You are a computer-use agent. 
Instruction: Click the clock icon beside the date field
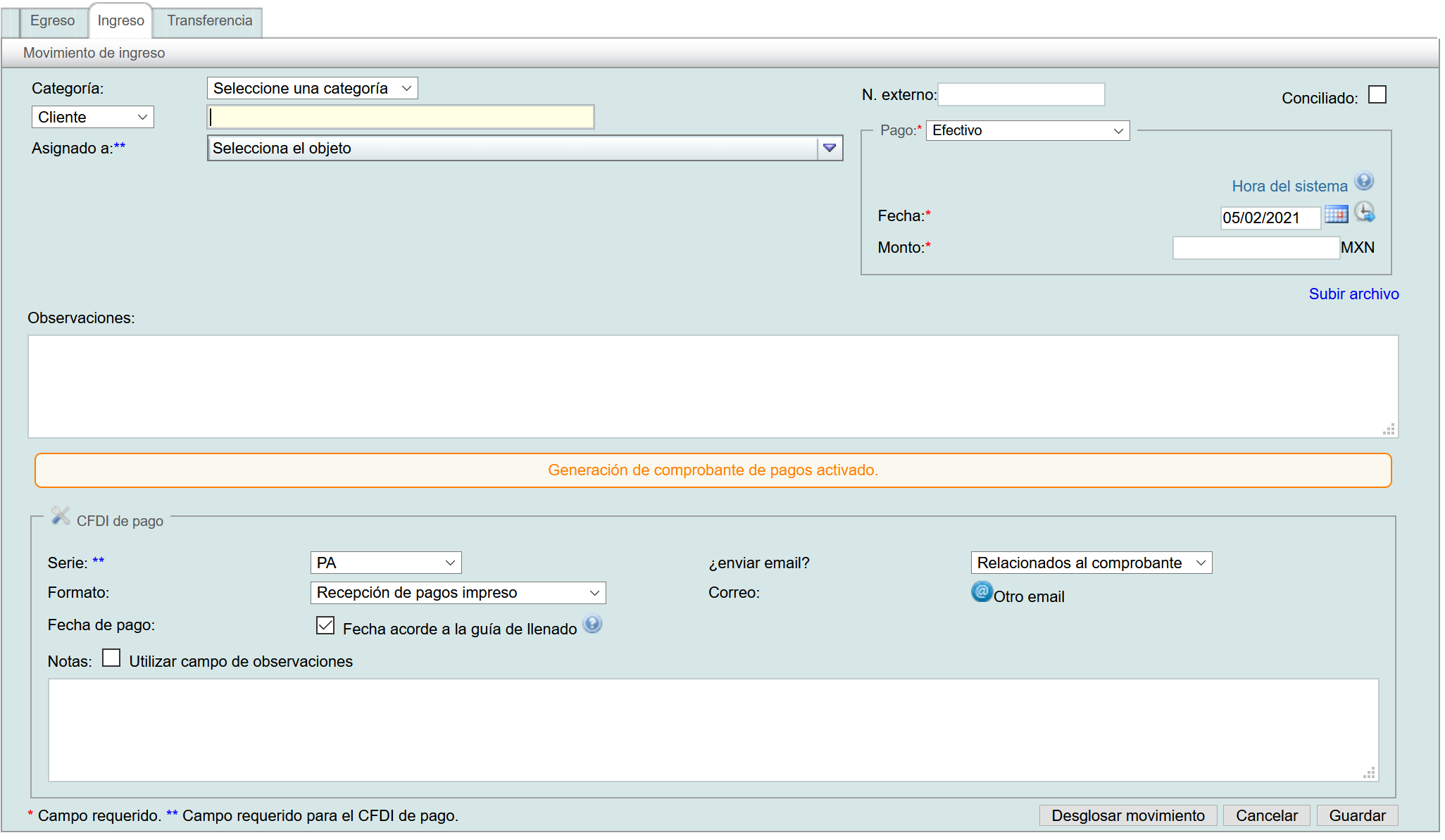coord(1364,212)
